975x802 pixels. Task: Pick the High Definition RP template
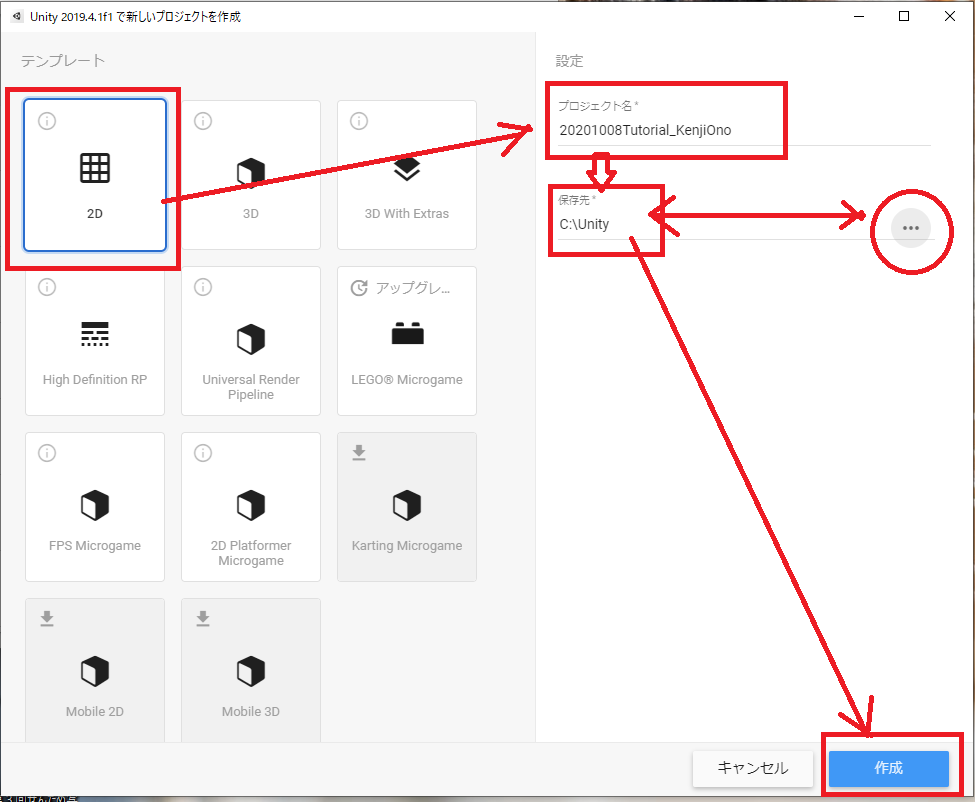[95, 341]
